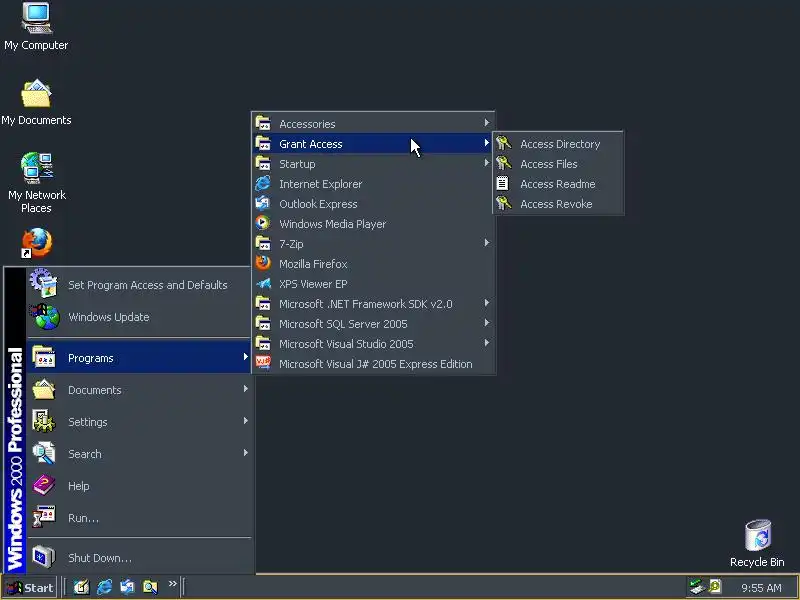The height and width of the screenshot is (600, 800).
Task: Click the 7-Zip submenu arrow
Action: tap(487, 243)
